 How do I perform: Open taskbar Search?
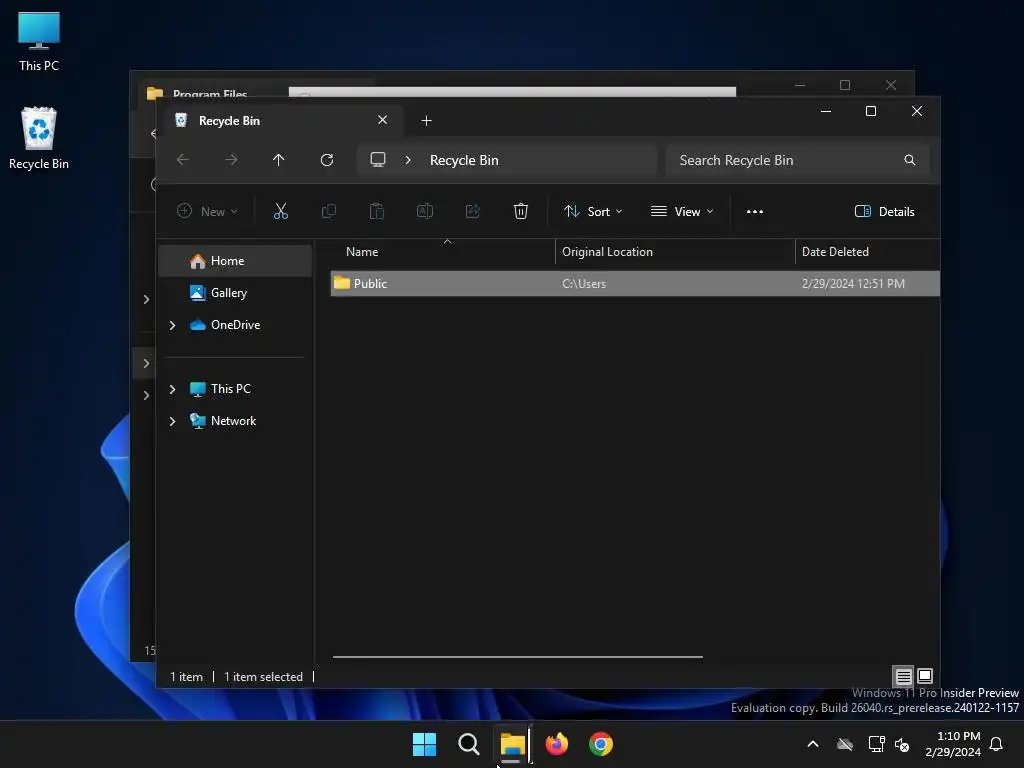[468, 744]
